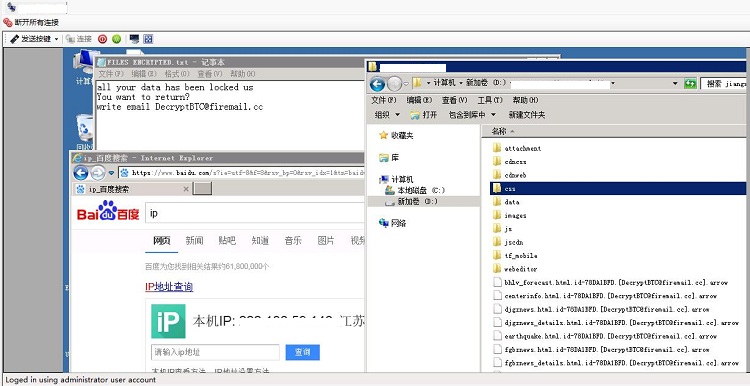
Task: Select the encrypted earthquake.html .arrow file
Action: (x=605, y=336)
